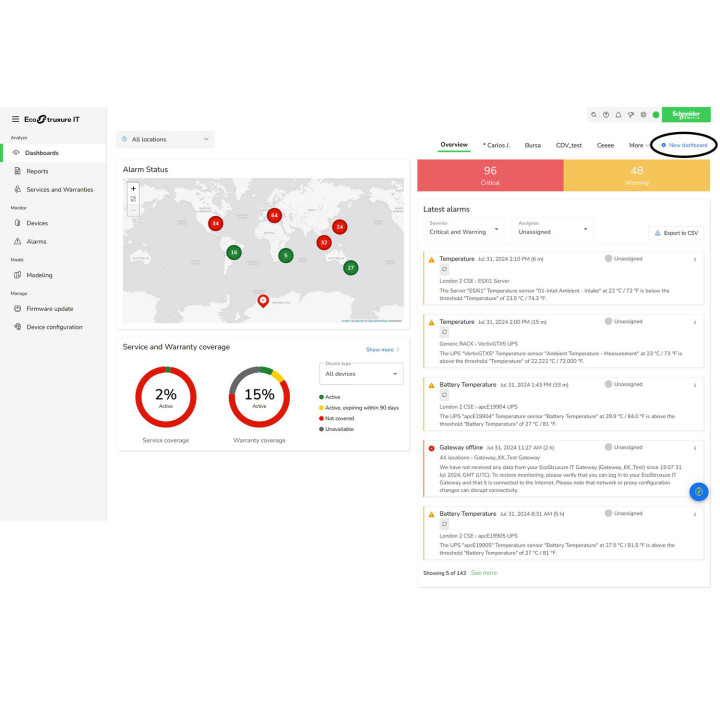Select the red 24 map cluster
This screenshot has width=720, height=720.
point(339,226)
